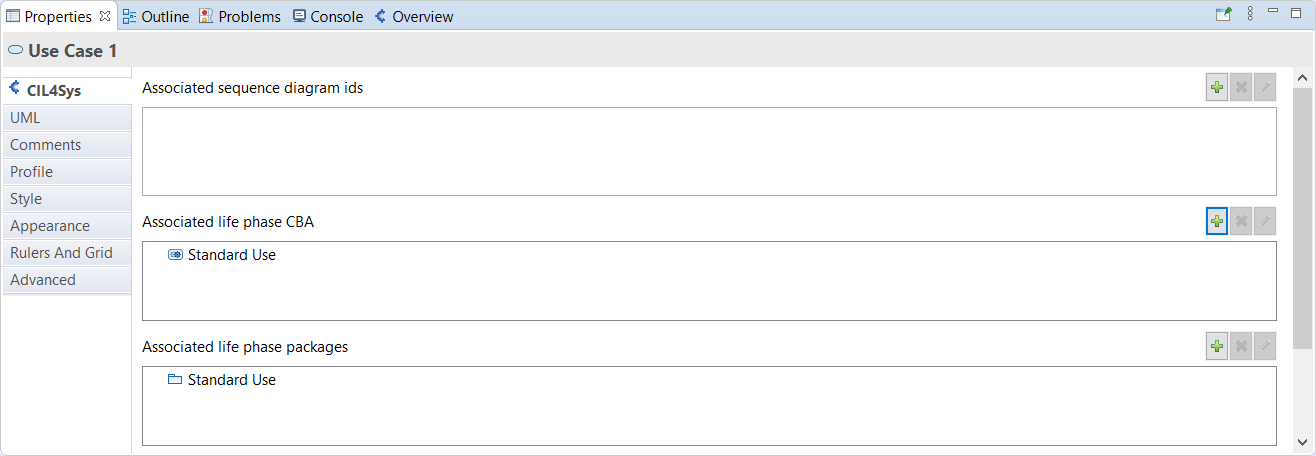Switch to the Overview tab
This screenshot has width=1316, height=456.
pyautogui.click(x=414, y=16)
